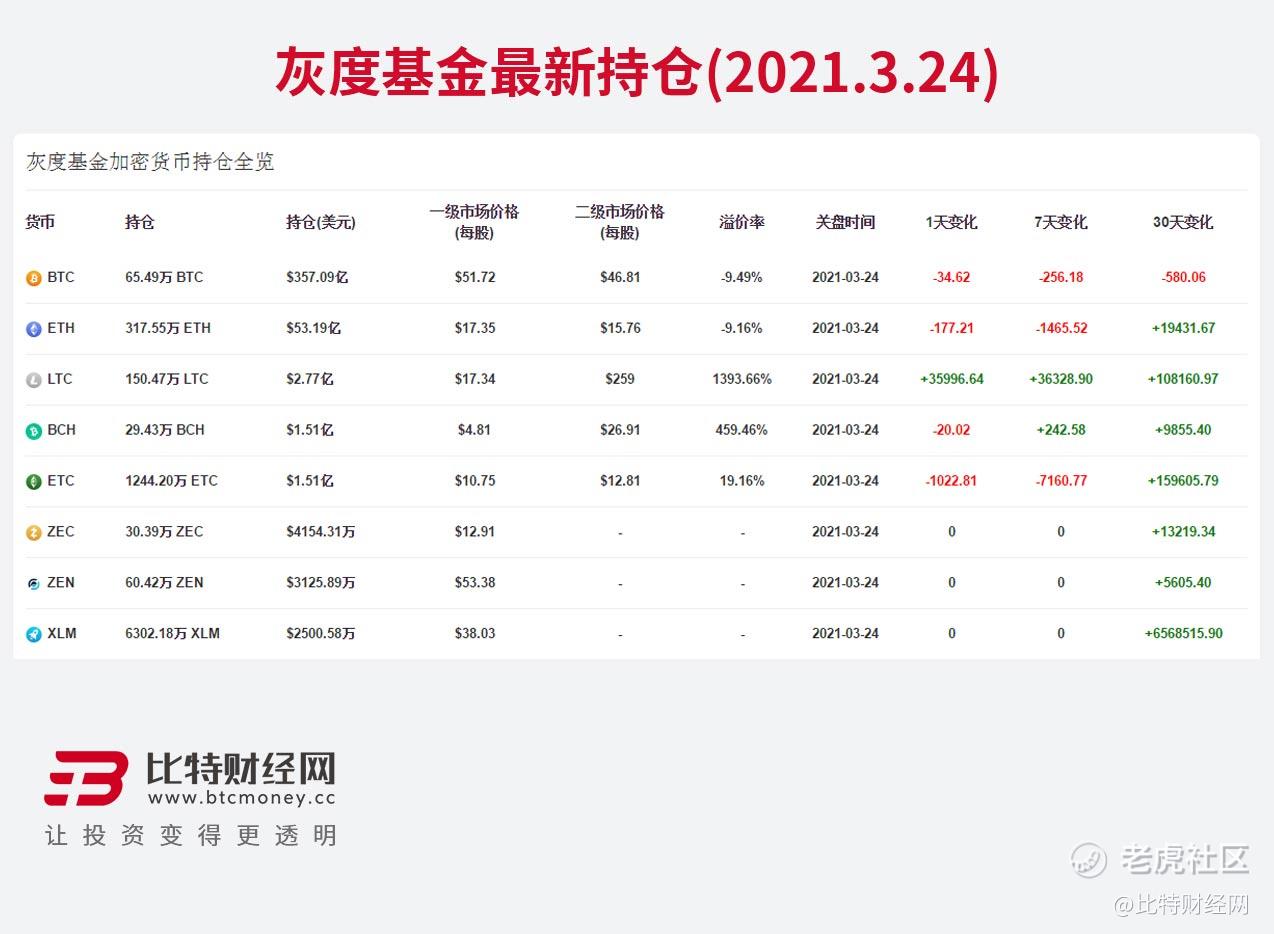
Task: Open the www.btcmoney.cc link
Action: (242, 798)
